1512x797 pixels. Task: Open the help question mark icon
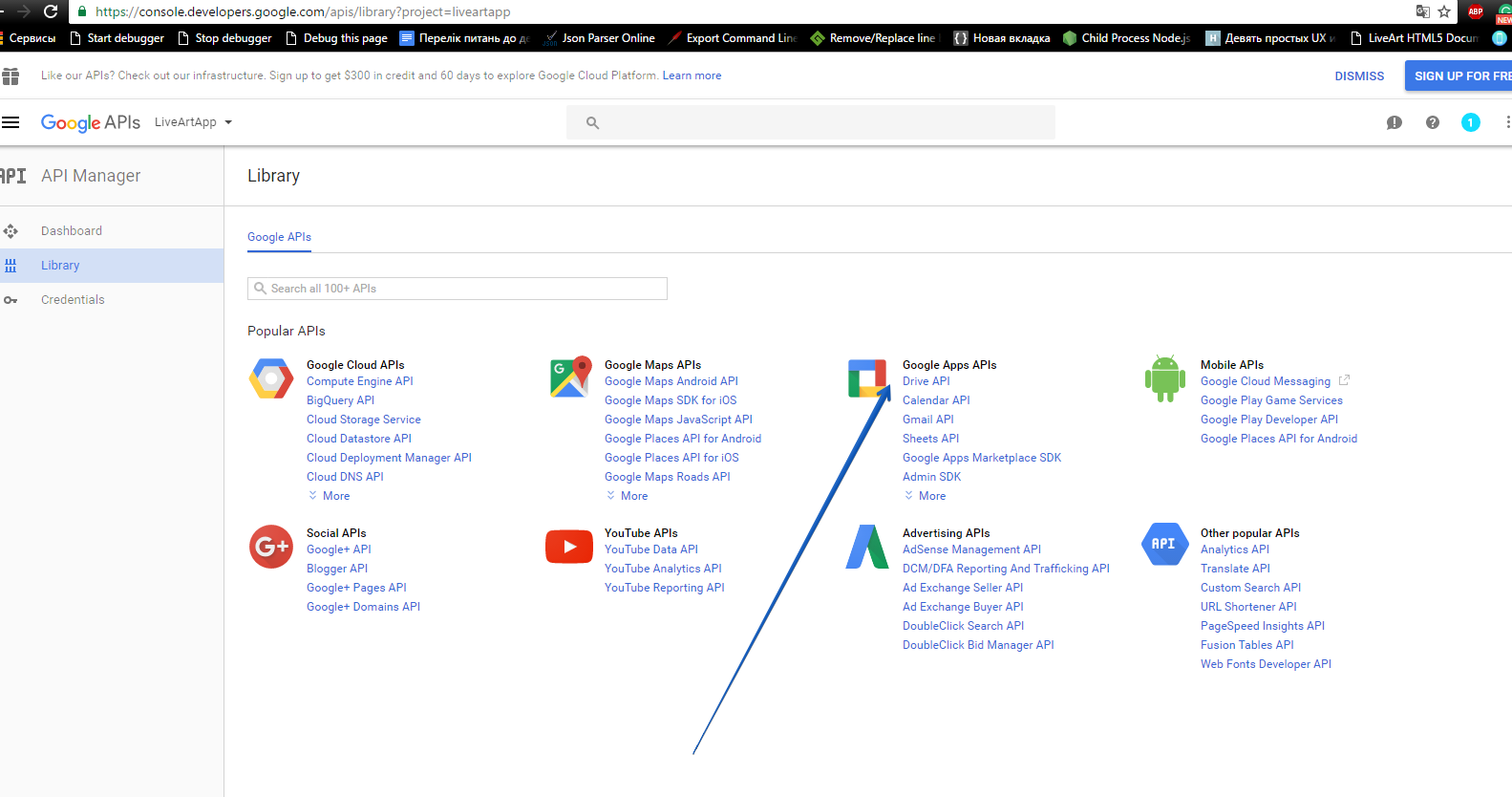(x=1433, y=122)
